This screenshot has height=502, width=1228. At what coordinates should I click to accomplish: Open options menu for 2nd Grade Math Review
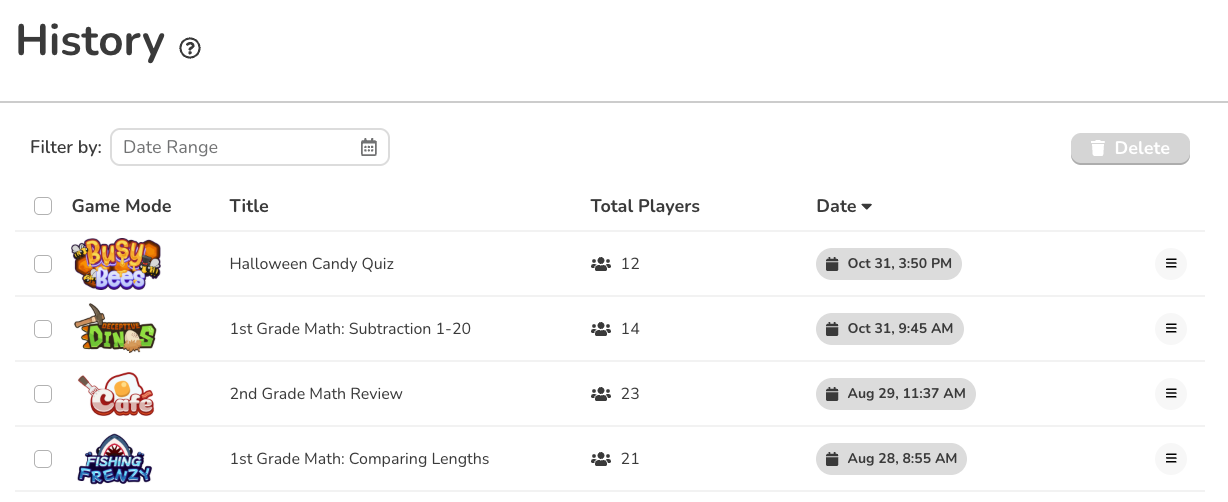[x=1171, y=394]
